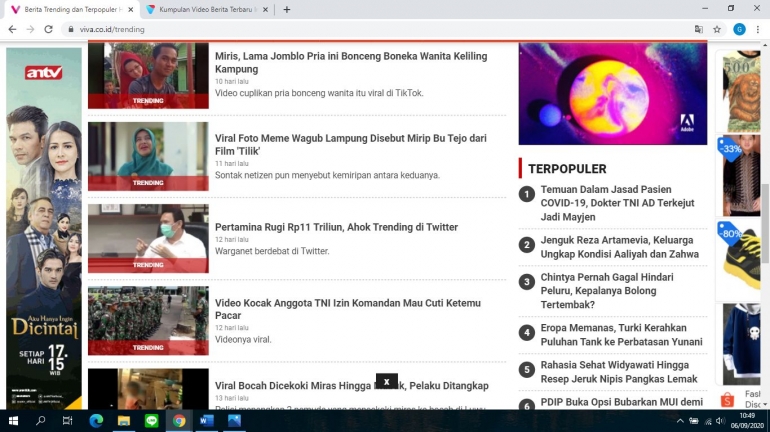Open the Chrome three-dot menu
770x432 pixels.
[758, 29]
